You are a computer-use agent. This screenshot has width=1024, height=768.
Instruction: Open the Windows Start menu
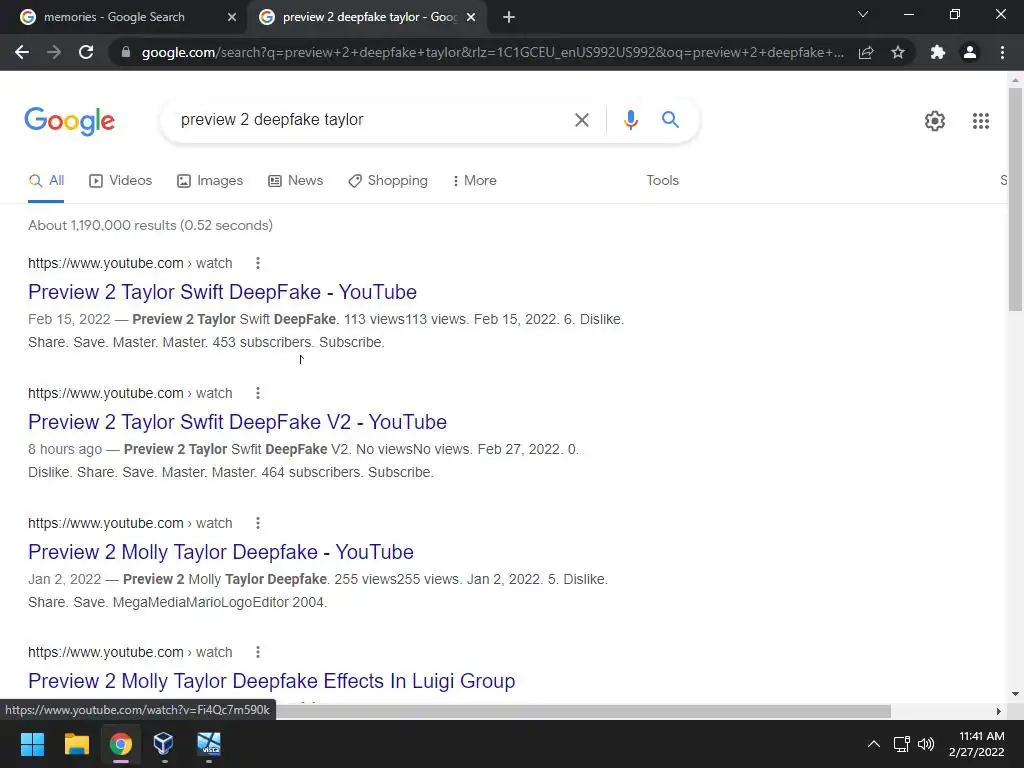tap(32, 744)
